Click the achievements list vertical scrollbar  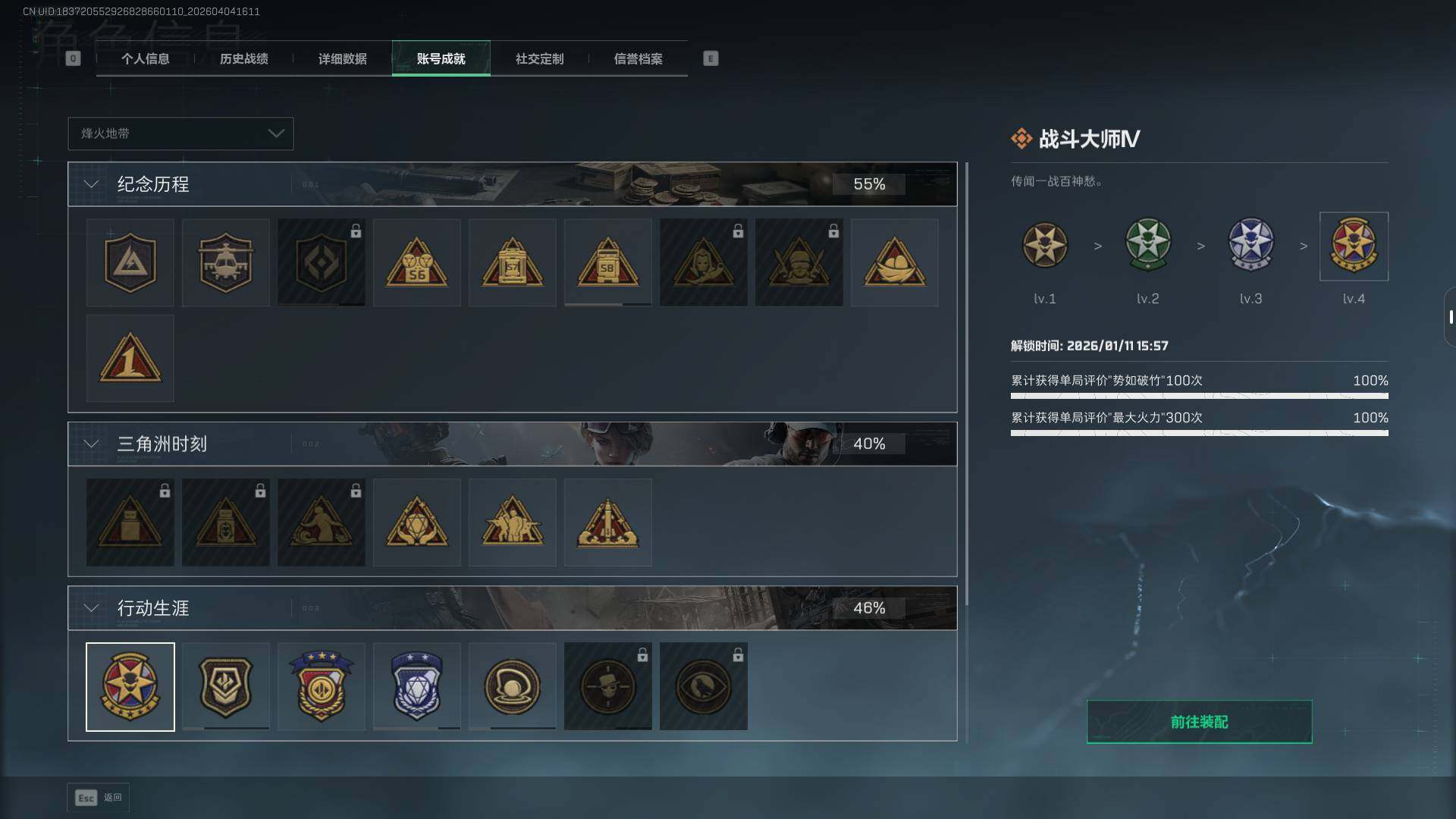(x=967, y=452)
